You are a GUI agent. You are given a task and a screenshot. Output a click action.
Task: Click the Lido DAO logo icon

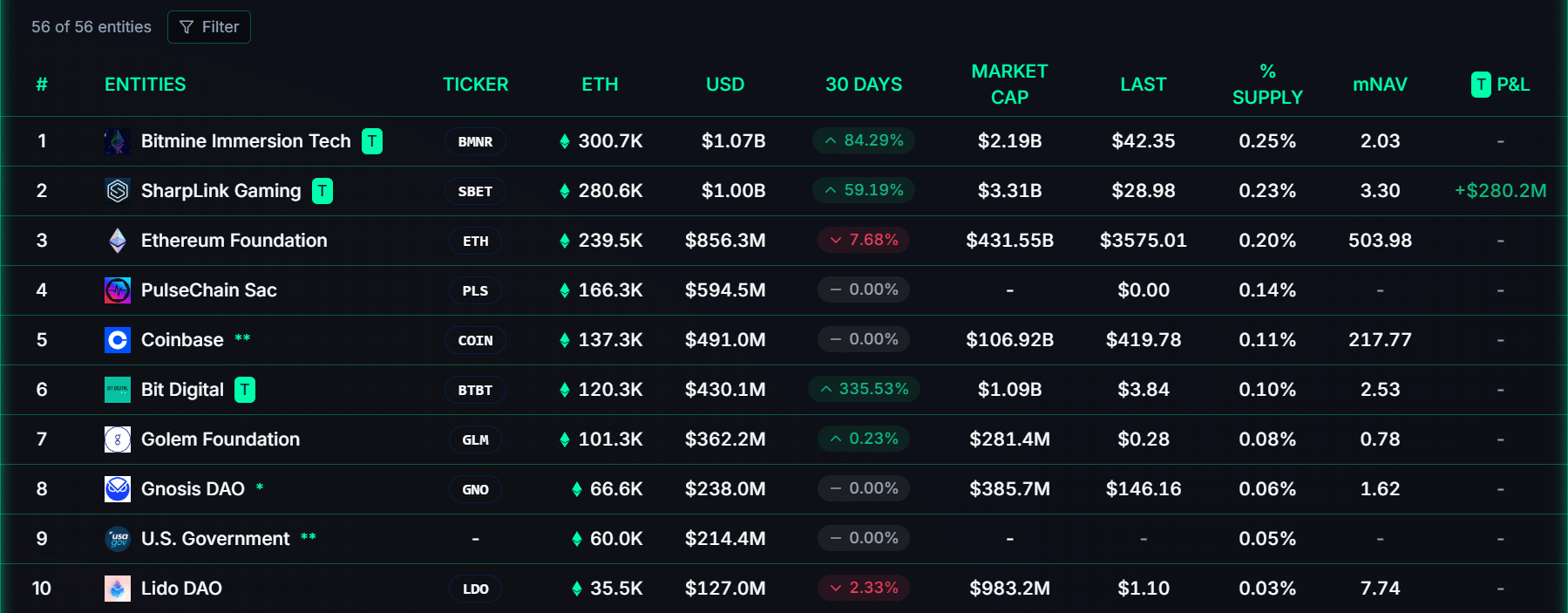point(117,589)
